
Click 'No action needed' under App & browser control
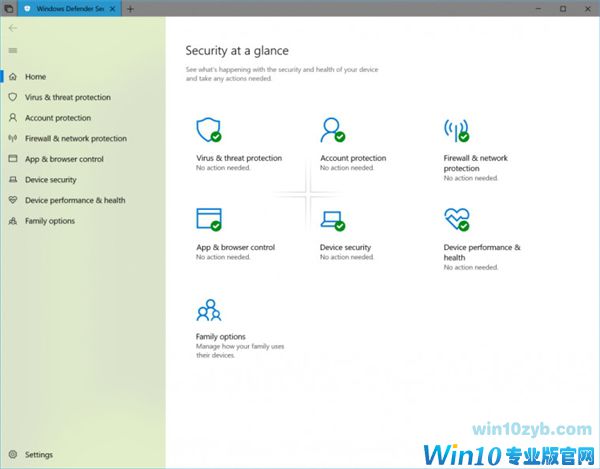pos(223,257)
